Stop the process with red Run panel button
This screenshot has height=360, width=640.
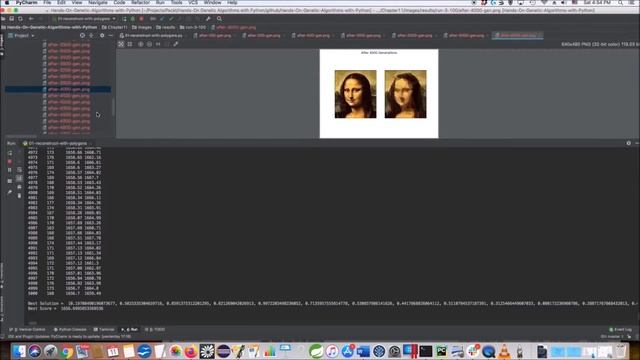click(x=10, y=162)
